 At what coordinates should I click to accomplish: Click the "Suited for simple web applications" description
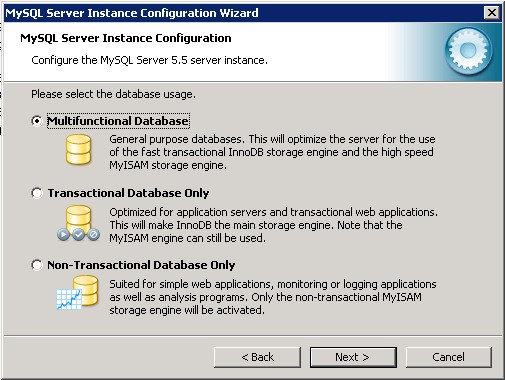pos(273,297)
